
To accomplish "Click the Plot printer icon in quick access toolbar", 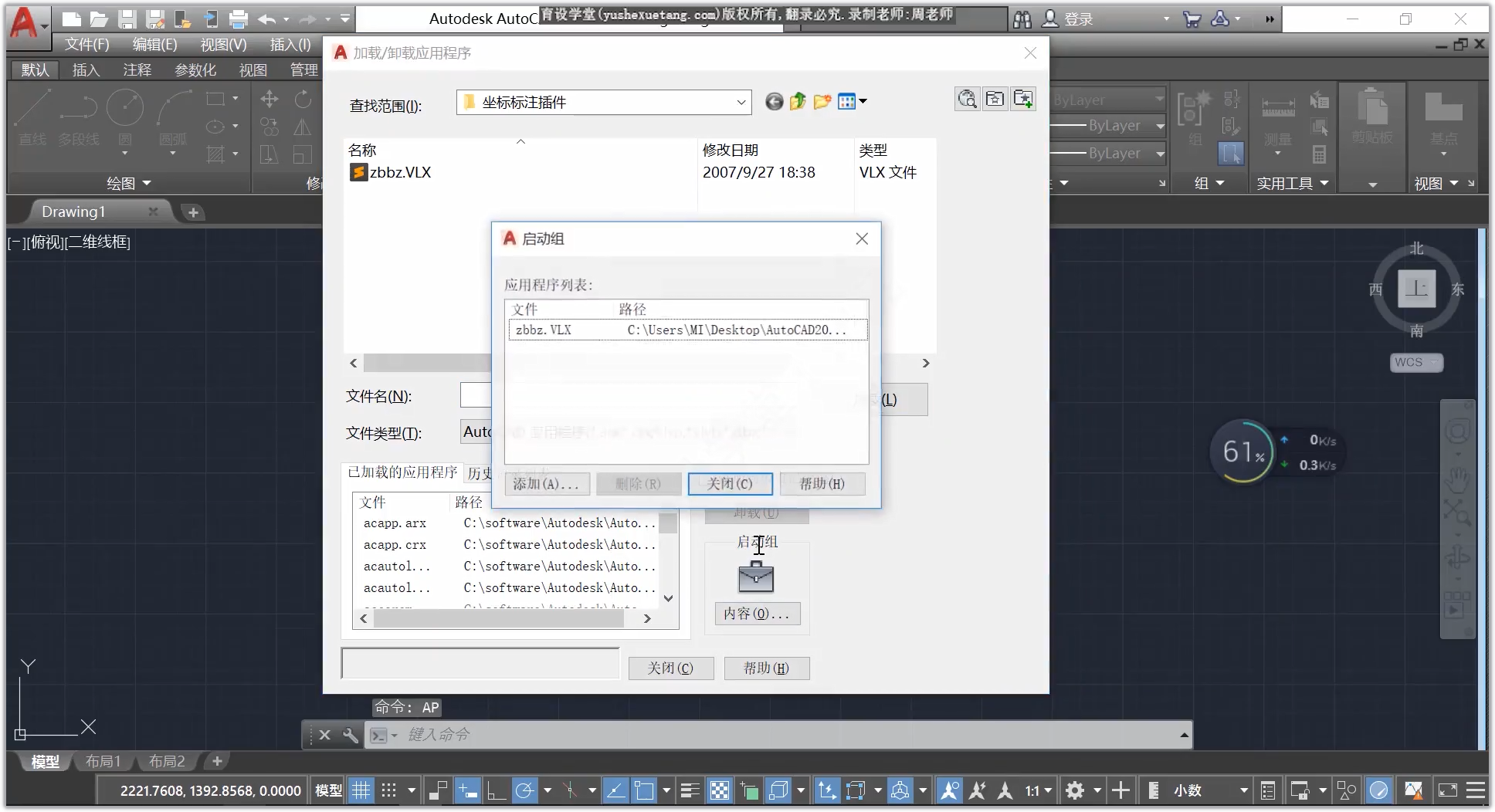I will coord(239,19).
